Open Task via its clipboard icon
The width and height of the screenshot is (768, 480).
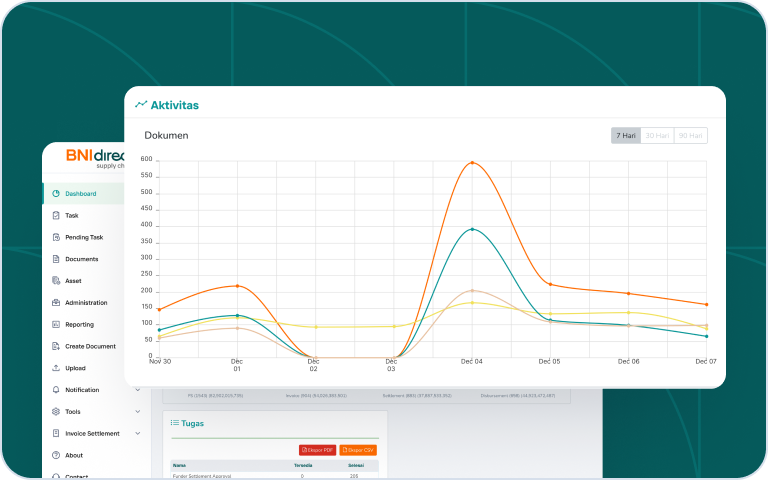(56, 216)
